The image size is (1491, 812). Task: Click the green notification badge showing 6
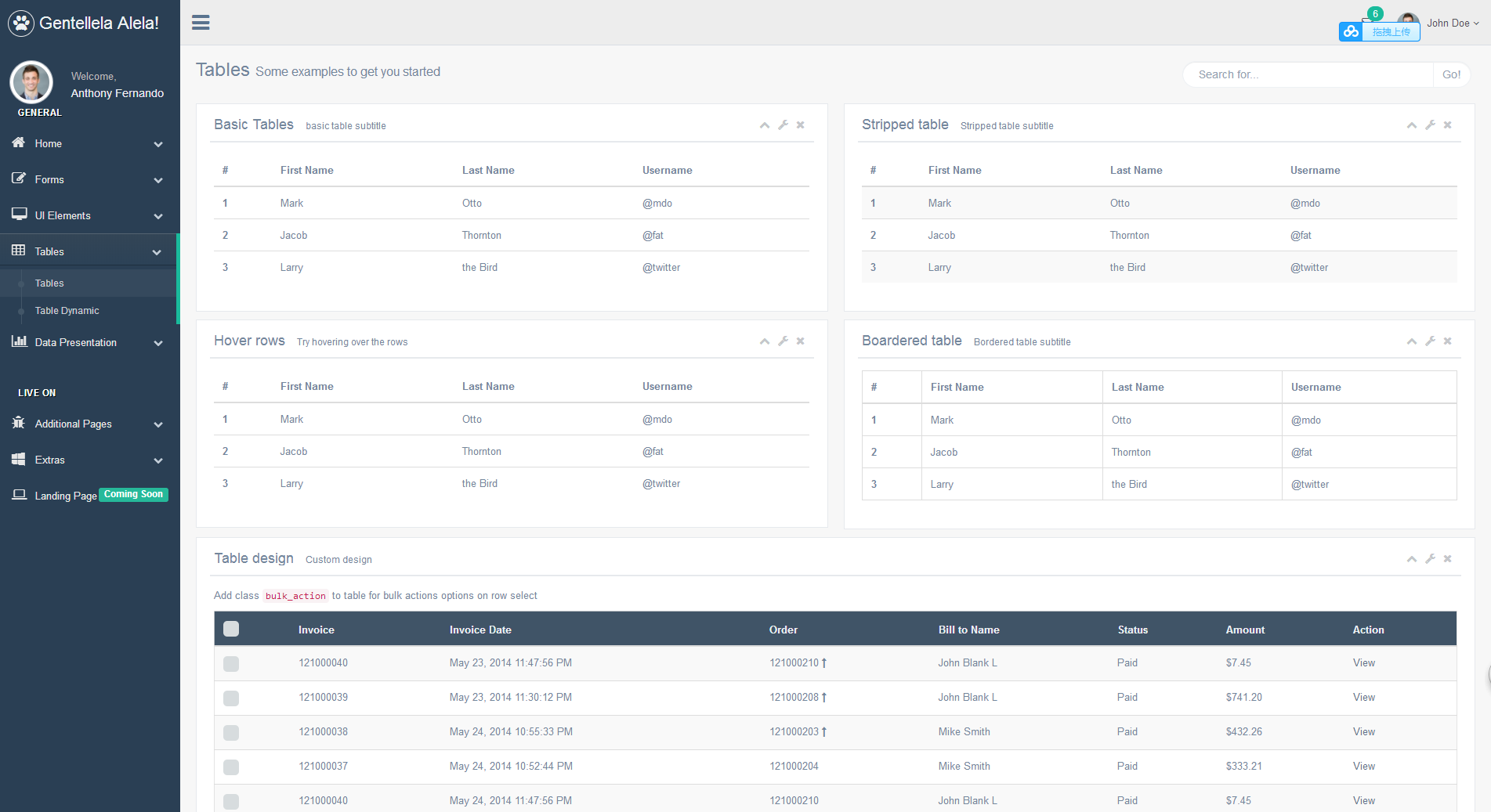[1375, 14]
